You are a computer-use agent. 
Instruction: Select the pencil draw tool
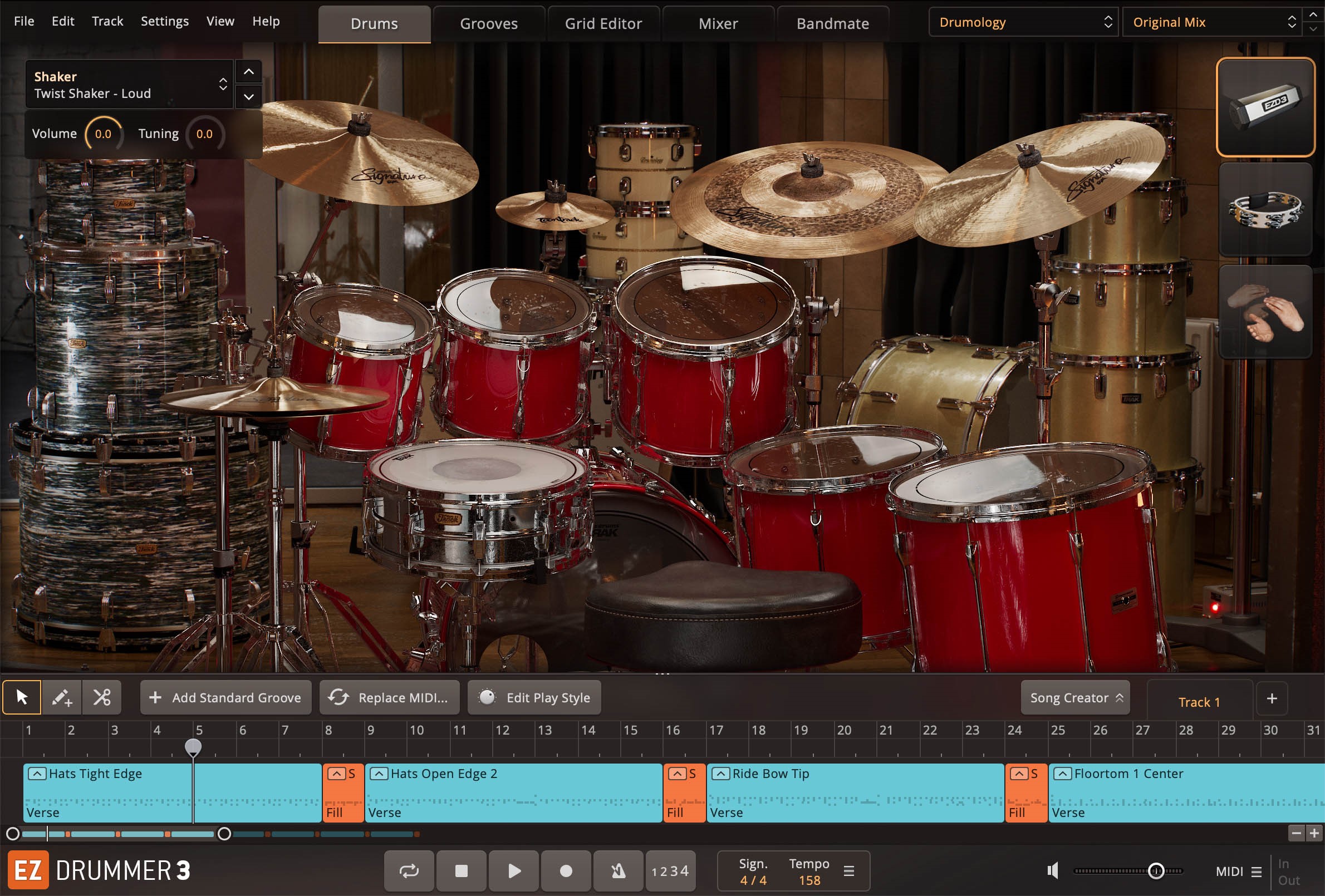pos(62,697)
